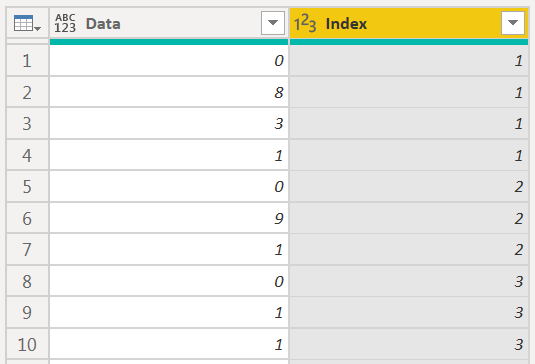Click the ABC123 data type icon
Viewport: 535px width, 364px height.
[x=65, y=23]
